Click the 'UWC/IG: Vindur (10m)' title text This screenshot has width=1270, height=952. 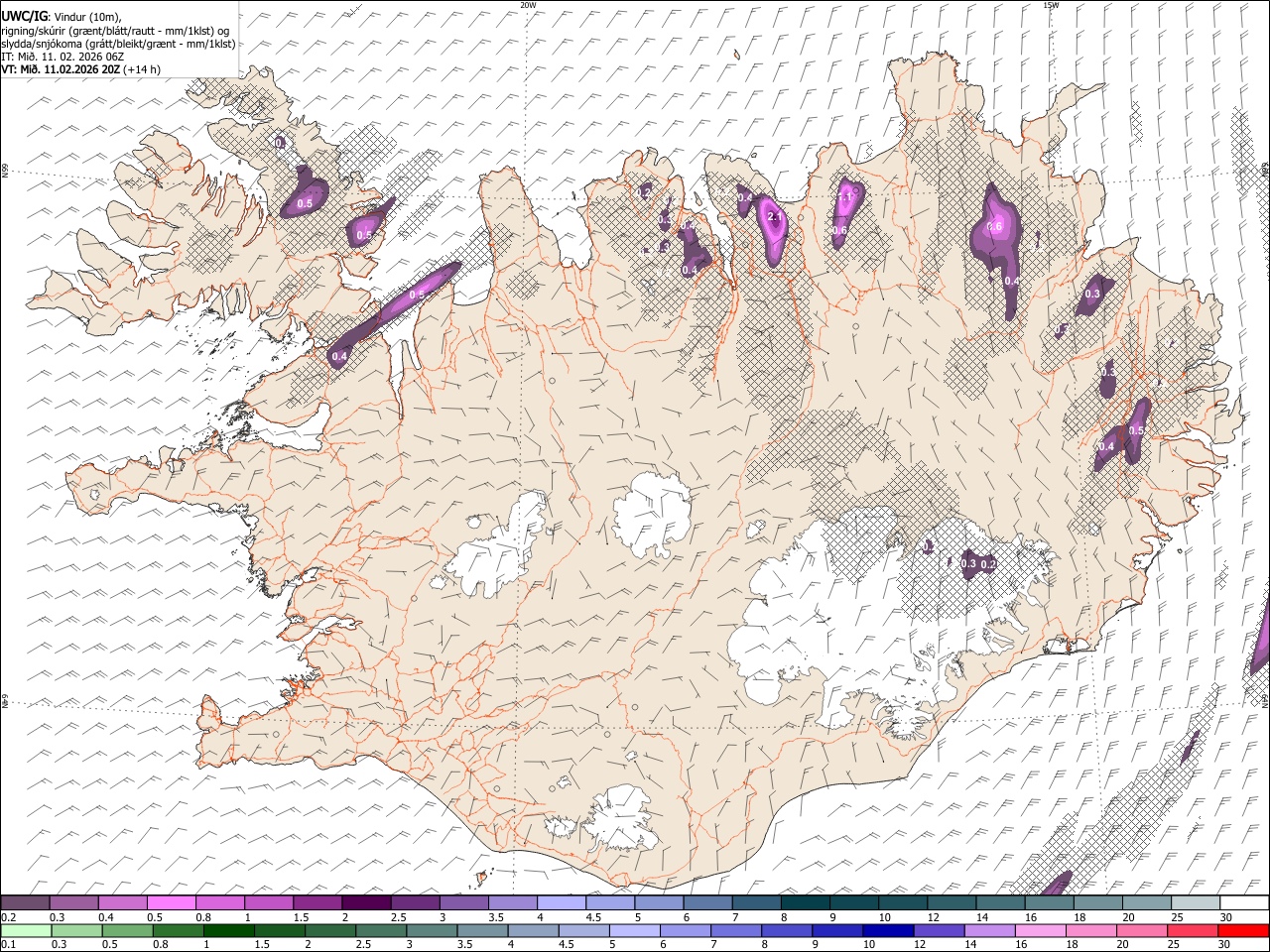click(x=61, y=17)
